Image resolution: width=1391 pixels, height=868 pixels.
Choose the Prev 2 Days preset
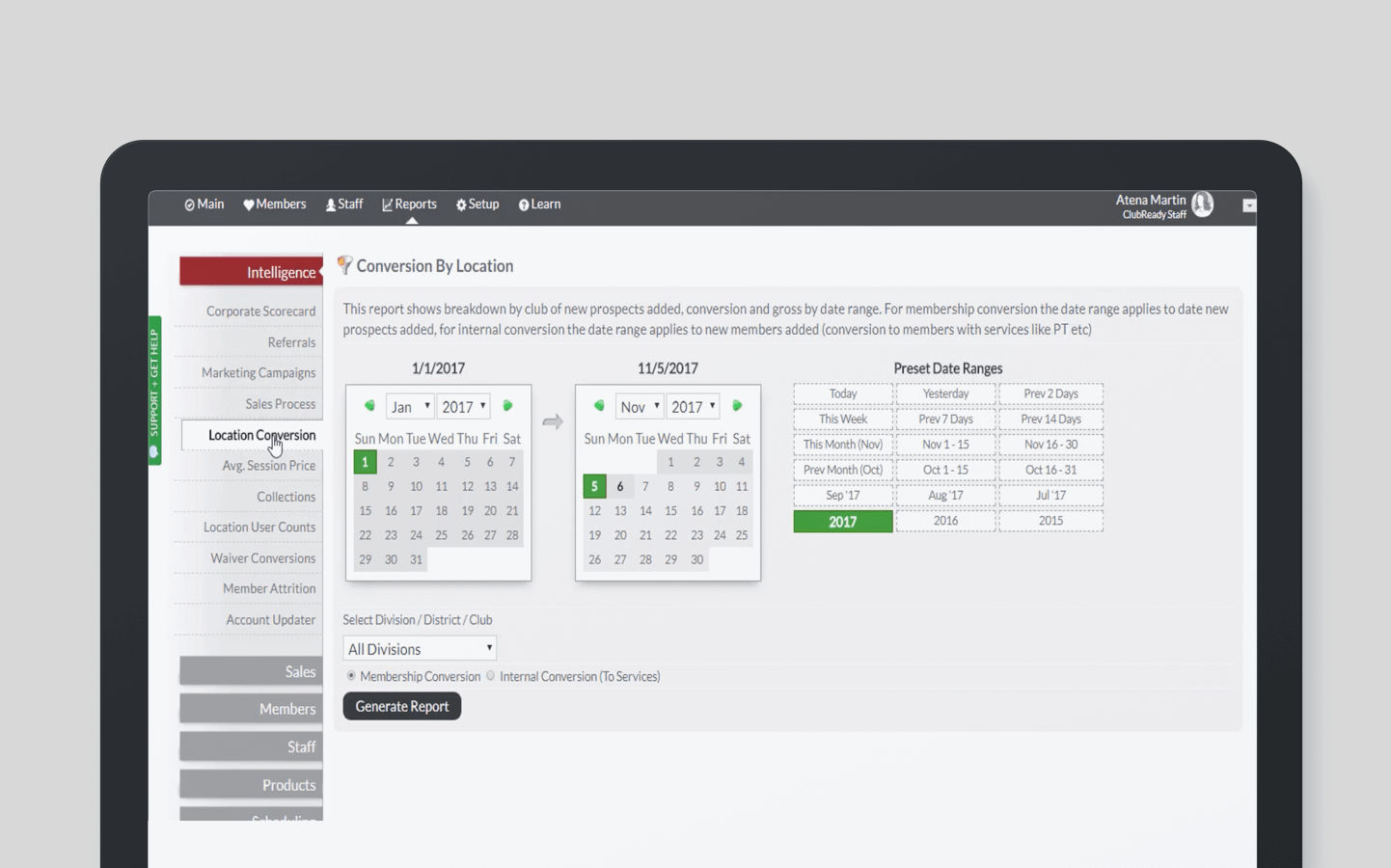[1050, 393]
